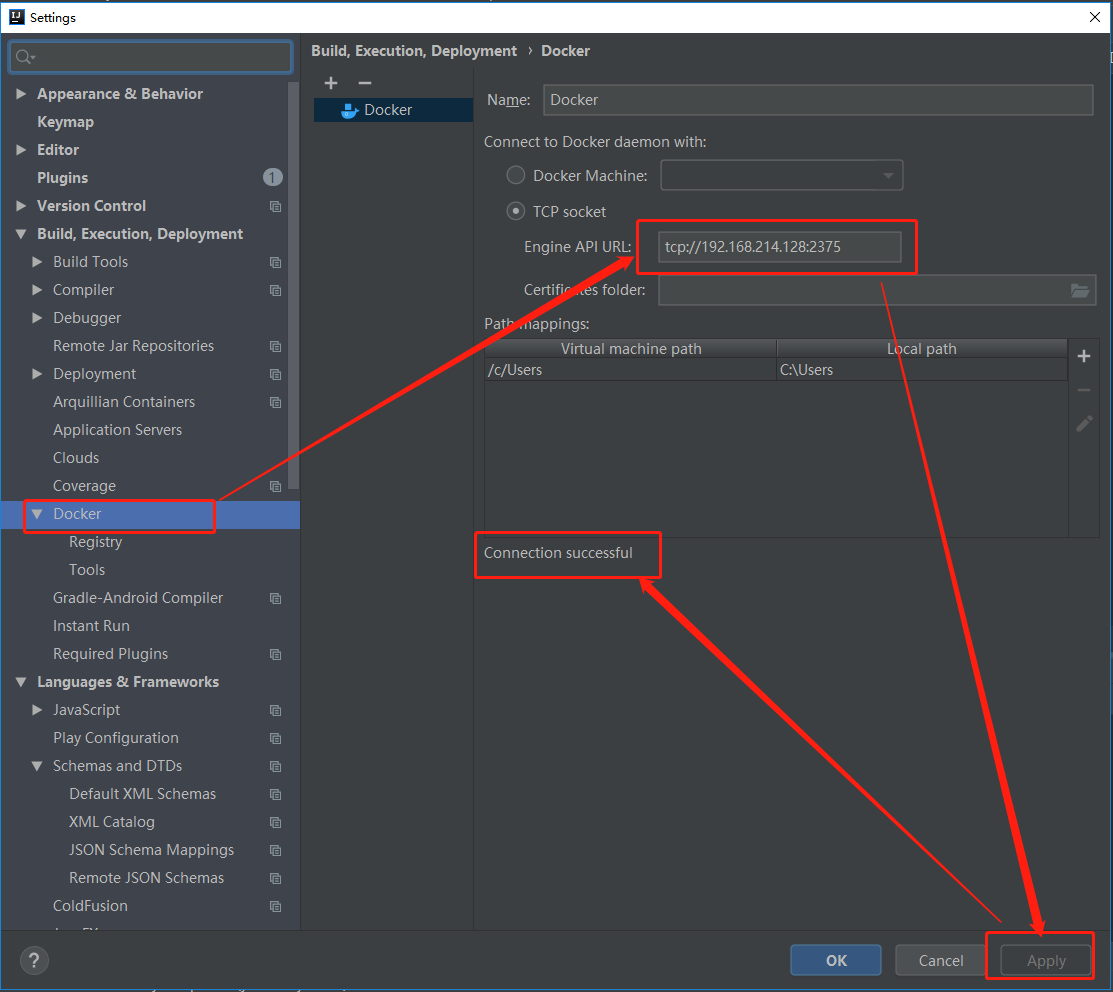Expand the Debugger node
The width and height of the screenshot is (1113, 992).
37,318
